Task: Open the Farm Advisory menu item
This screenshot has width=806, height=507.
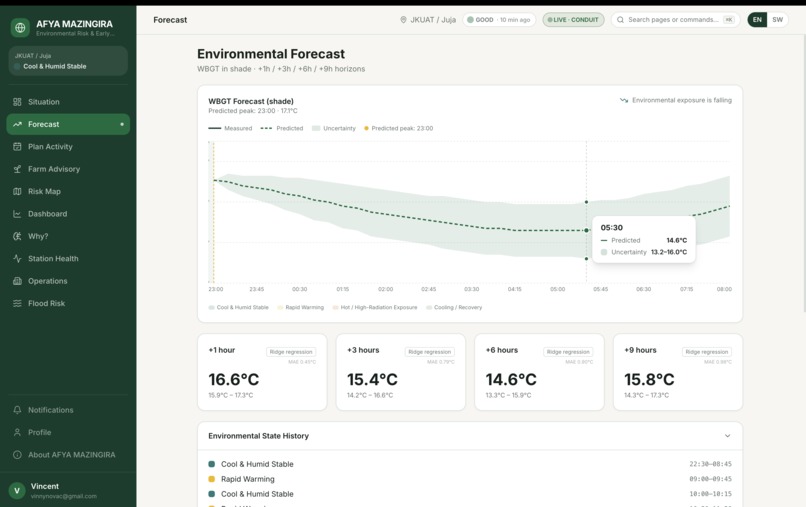Action: 68,169
